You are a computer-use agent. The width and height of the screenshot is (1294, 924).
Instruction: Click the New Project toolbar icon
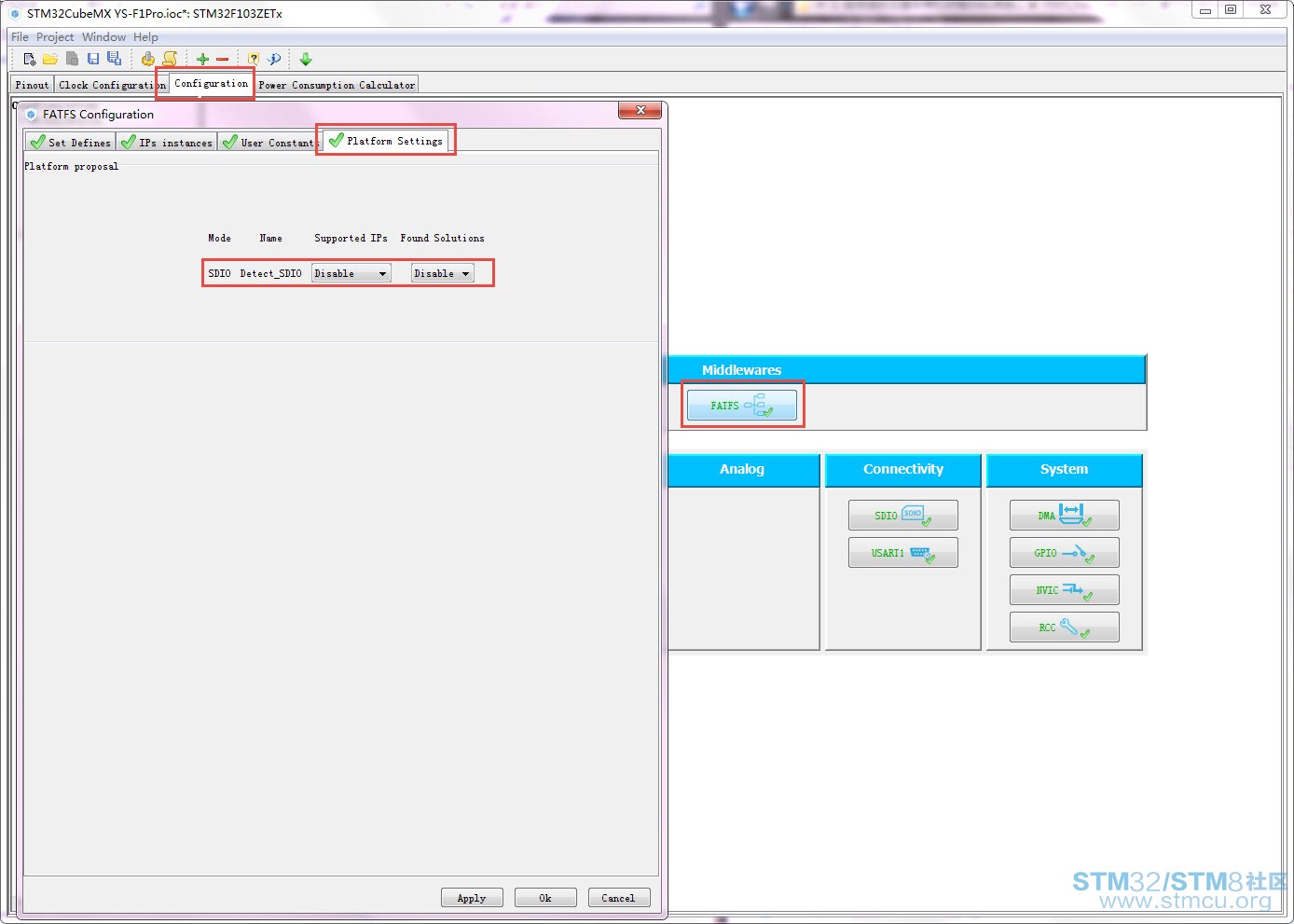click(x=30, y=59)
